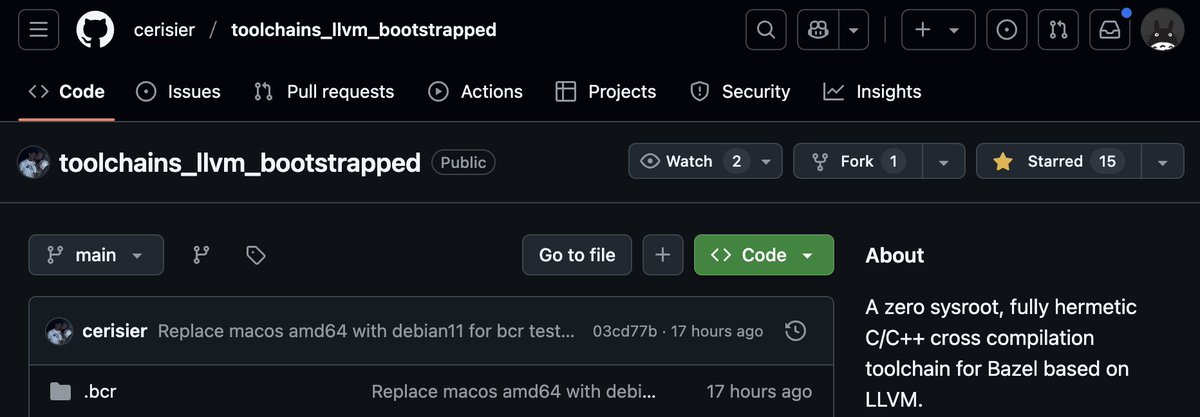This screenshot has height=417, width=1200.
Task: Click the About heading
Action: [895, 255]
